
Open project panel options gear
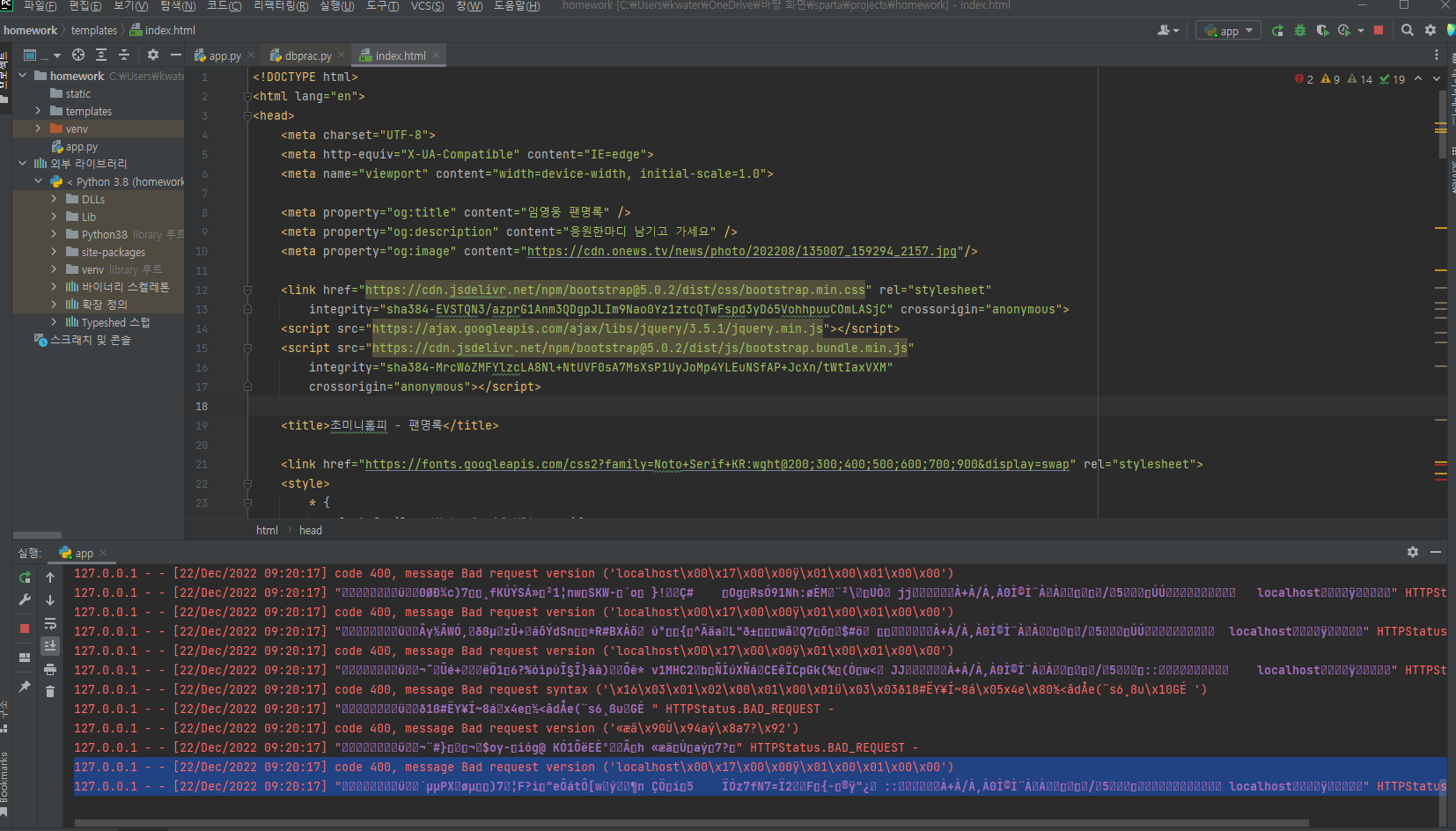click(152, 55)
